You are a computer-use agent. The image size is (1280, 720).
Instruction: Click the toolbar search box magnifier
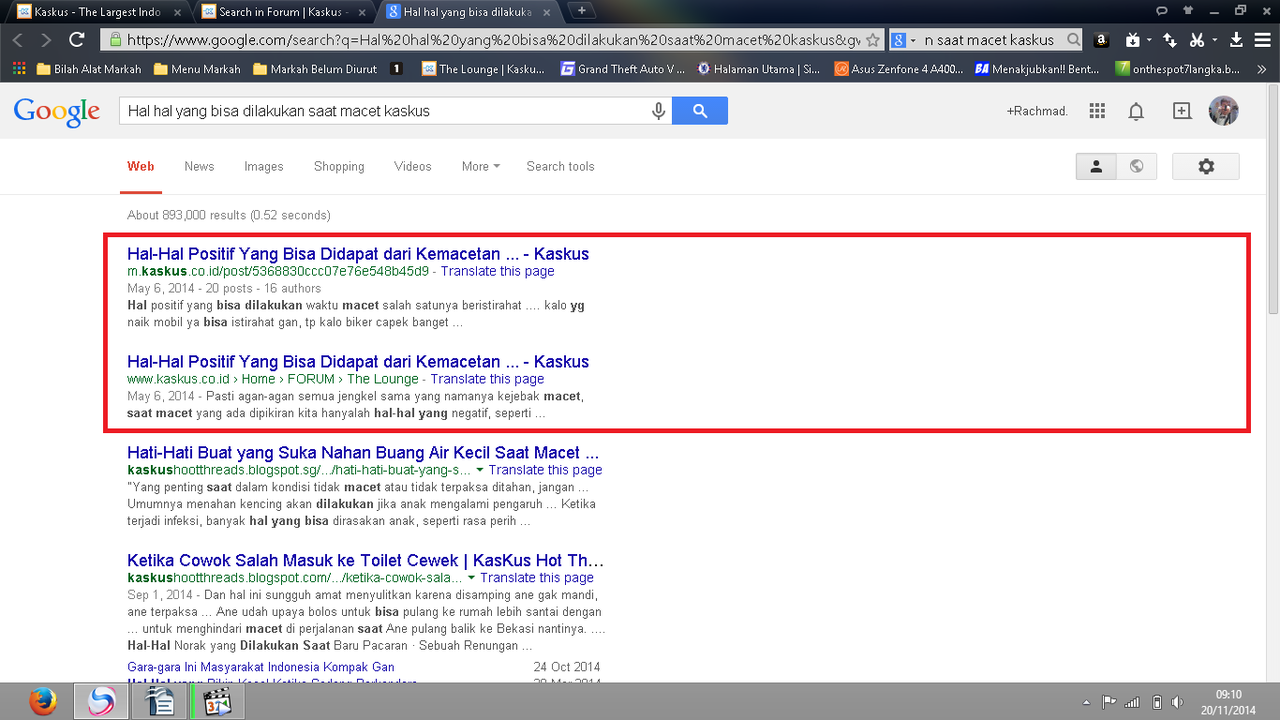[x=1073, y=40]
